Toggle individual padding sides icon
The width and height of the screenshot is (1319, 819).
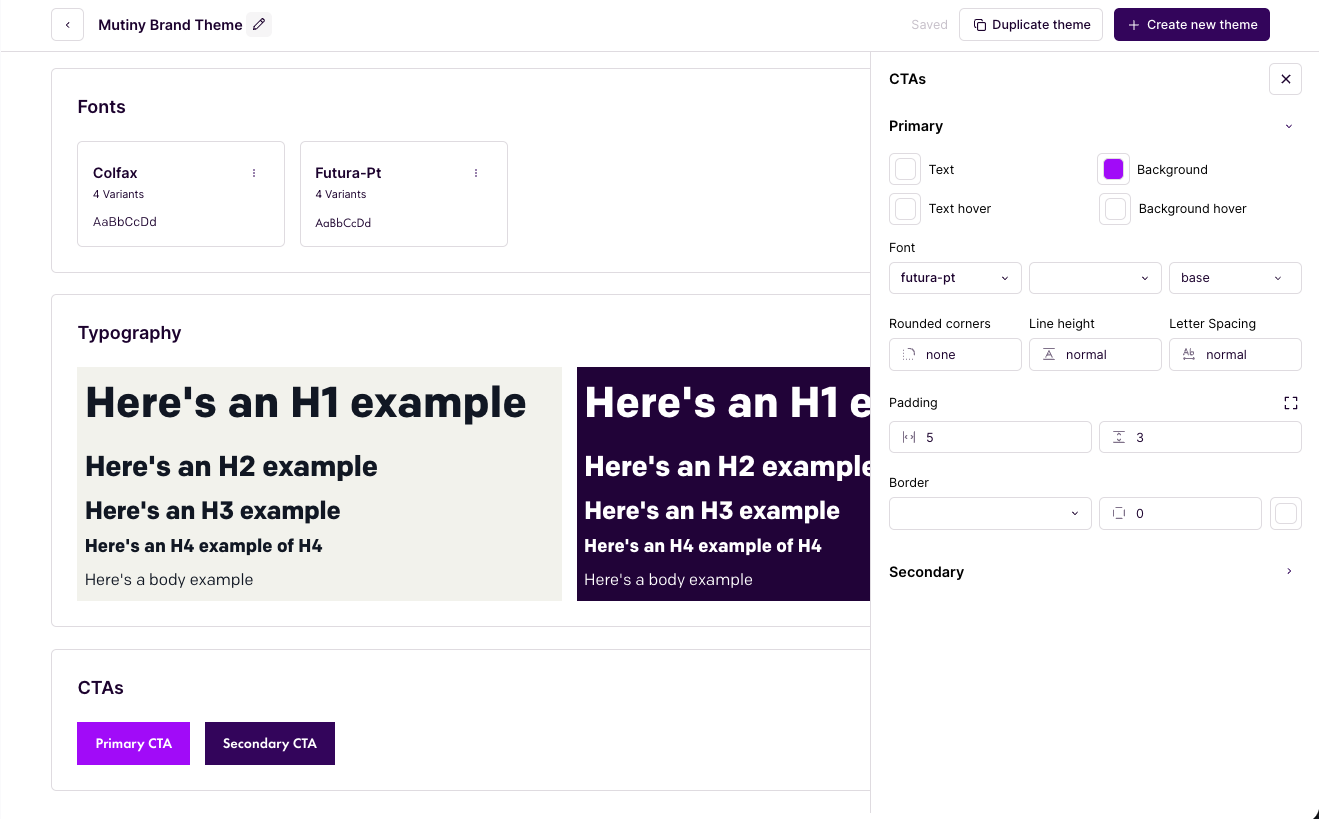[1291, 403]
